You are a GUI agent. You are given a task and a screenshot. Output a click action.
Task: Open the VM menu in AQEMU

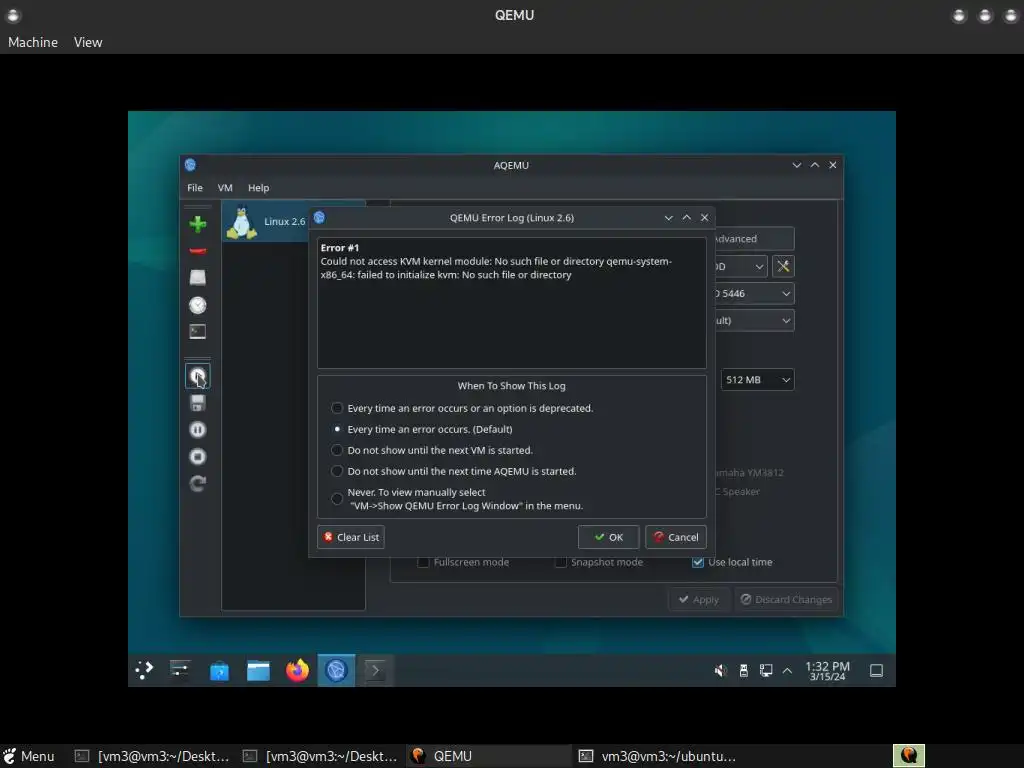point(225,187)
